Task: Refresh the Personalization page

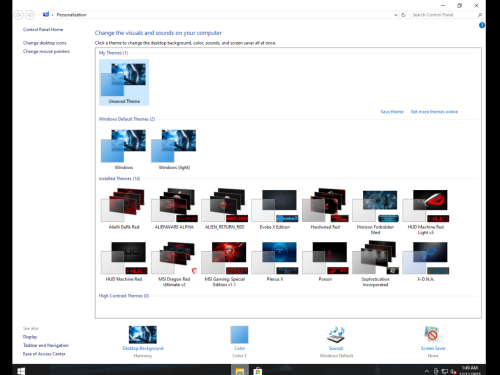Action: pyautogui.click(x=403, y=15)
